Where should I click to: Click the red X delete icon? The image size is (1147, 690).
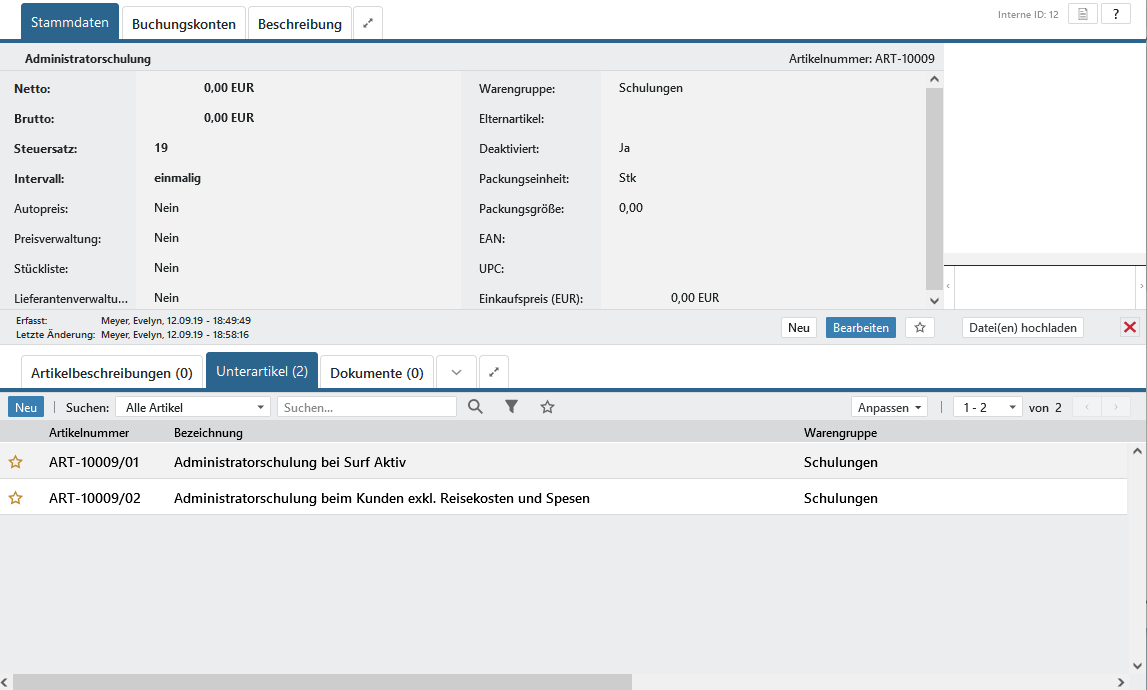point(1130,327)
